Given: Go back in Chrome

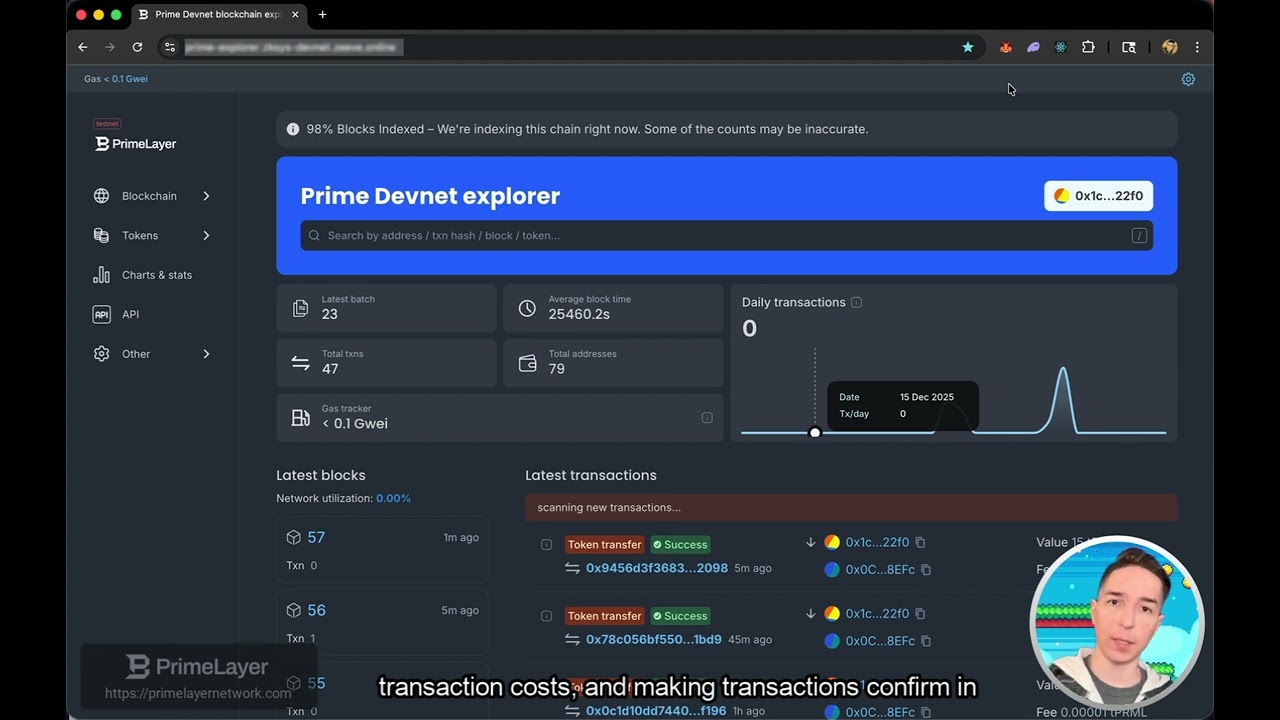Looking at the screenshot, I should [x=83, y=47].
